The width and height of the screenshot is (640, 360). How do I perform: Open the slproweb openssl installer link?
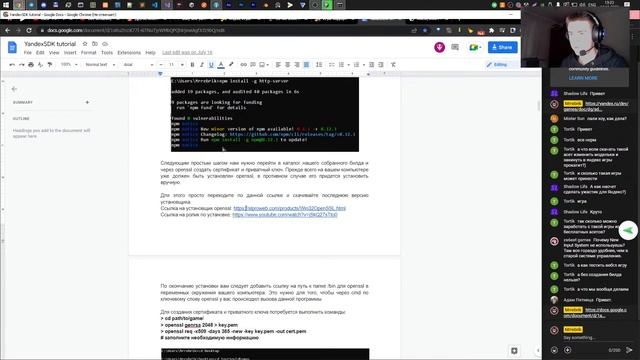coord(289,208)
